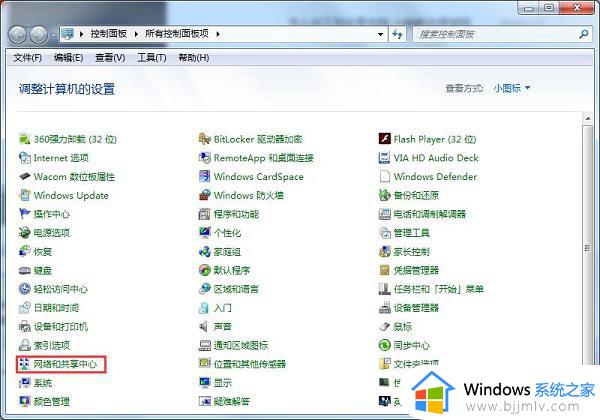600x420 pixels.
Task: Open the 查看(V) menu
Action: pyautogui.click(x=110, y=58)
